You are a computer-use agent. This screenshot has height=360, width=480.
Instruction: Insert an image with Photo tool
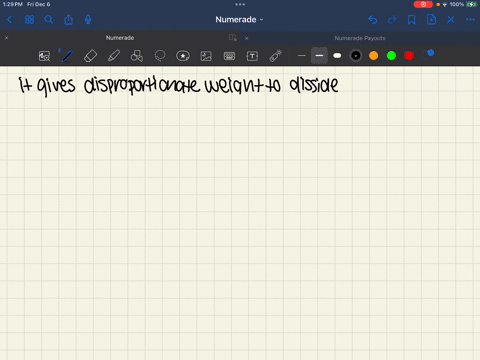206,56
